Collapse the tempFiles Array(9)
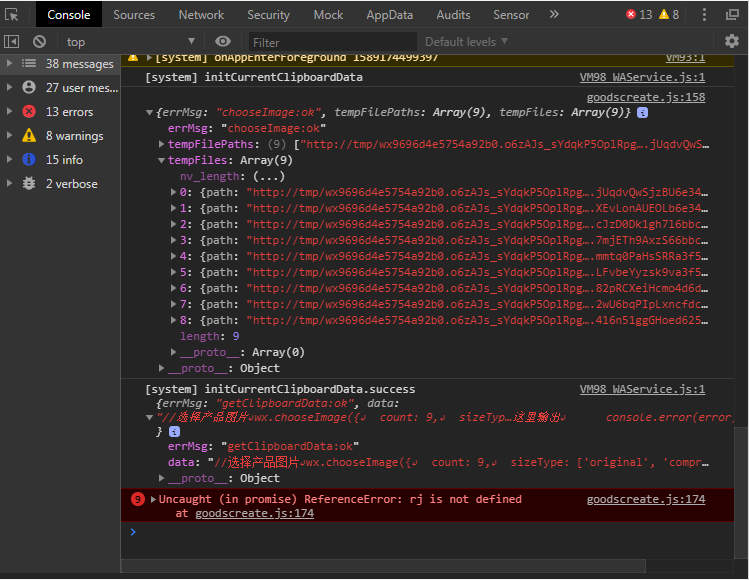This screenshot has width=749, height=580. [161, 161]
